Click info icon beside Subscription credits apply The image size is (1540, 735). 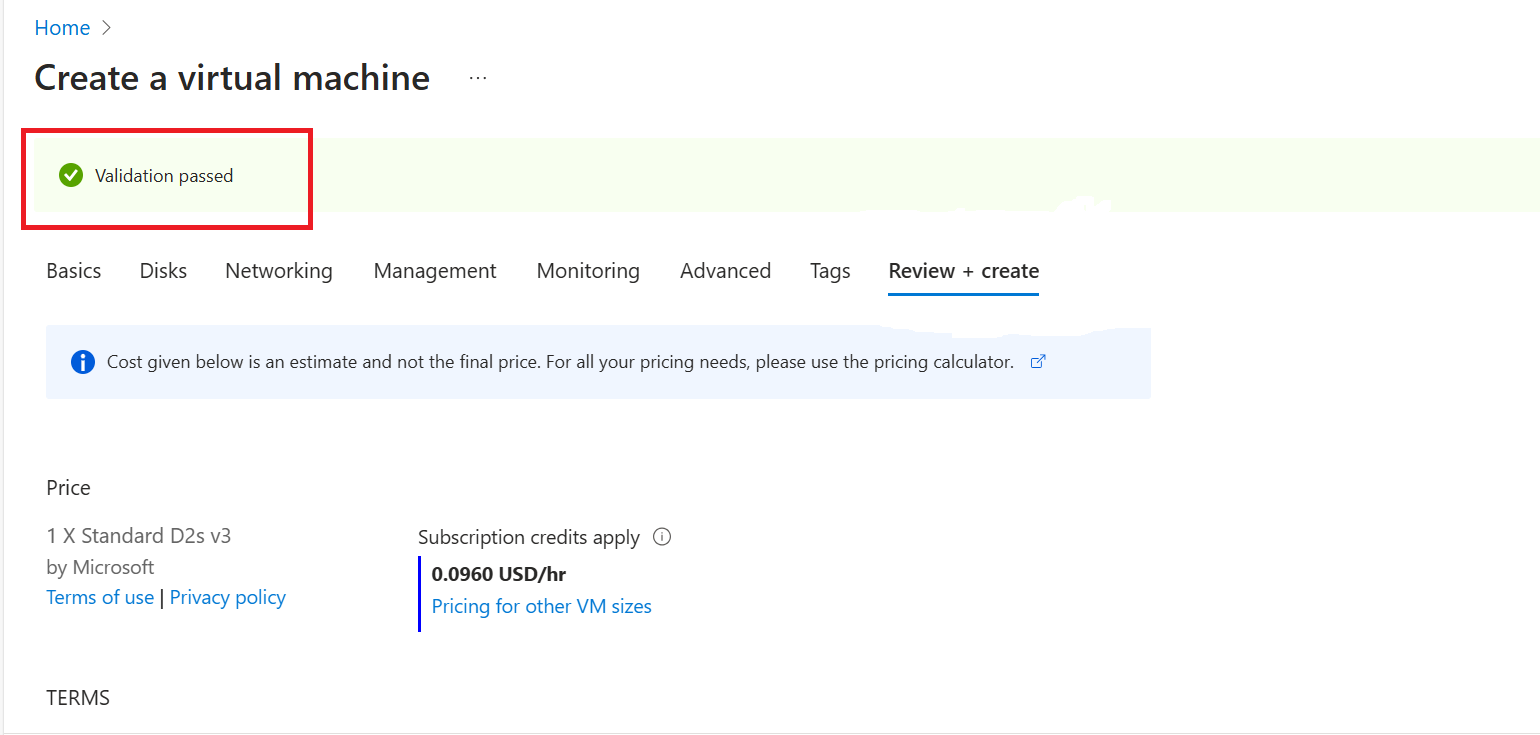tap(661, 537)
